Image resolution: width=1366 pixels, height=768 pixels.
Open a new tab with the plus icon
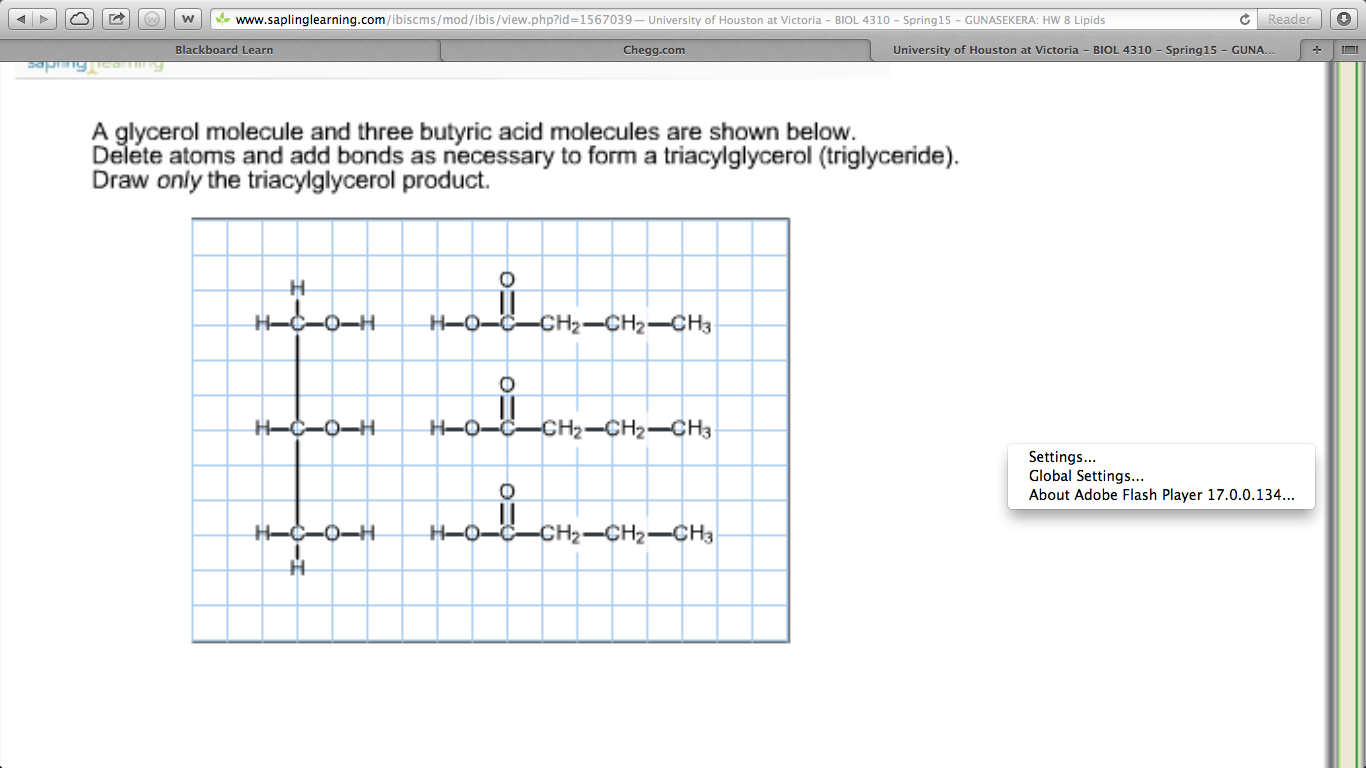[x=1316, y=49]
